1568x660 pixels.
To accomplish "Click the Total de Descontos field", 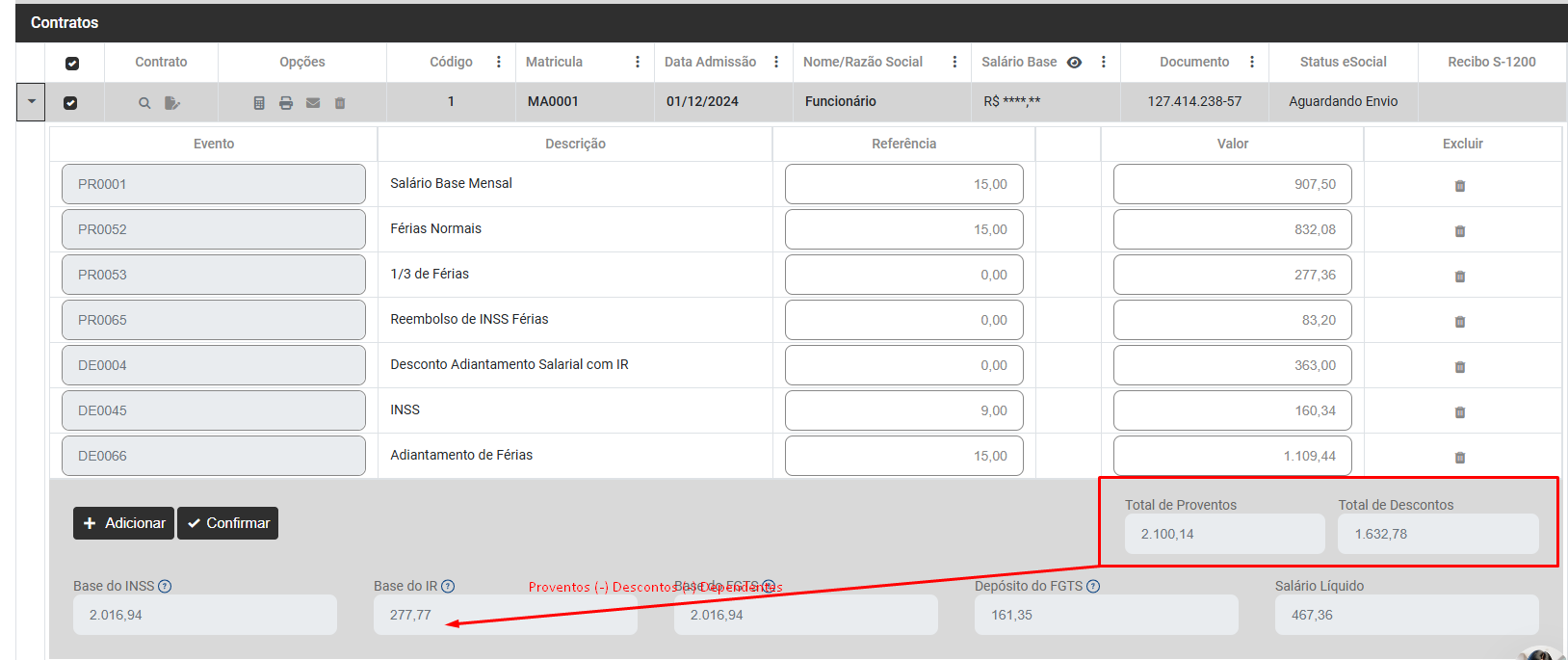I will pyautogui.click(x=1438, y=534).
